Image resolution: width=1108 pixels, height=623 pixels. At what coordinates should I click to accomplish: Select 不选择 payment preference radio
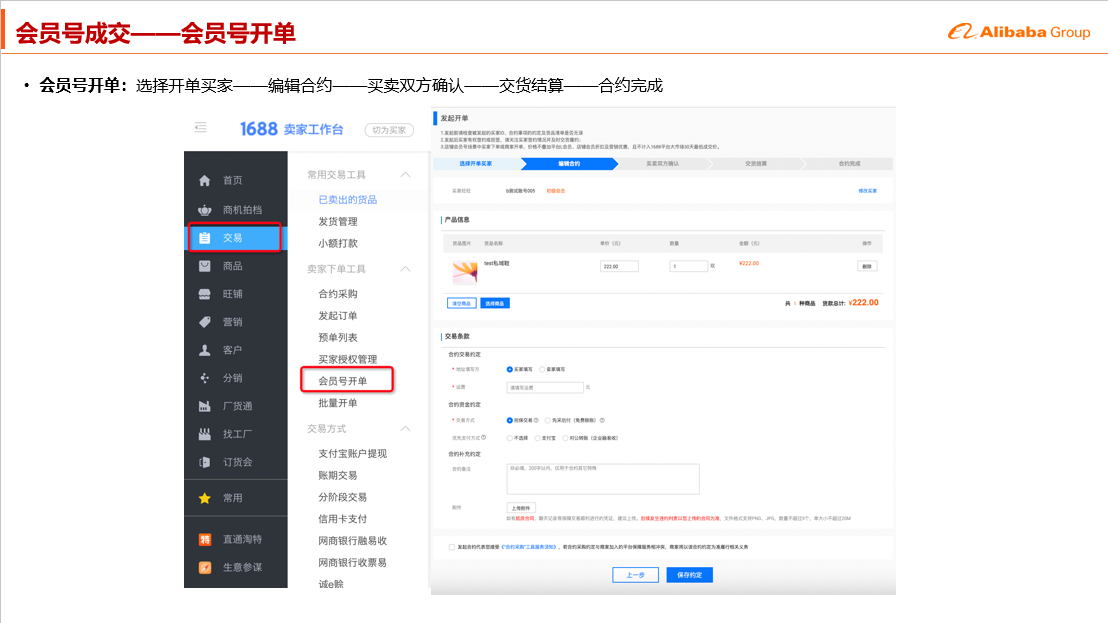pyautogui.click(x=509, y=438)
